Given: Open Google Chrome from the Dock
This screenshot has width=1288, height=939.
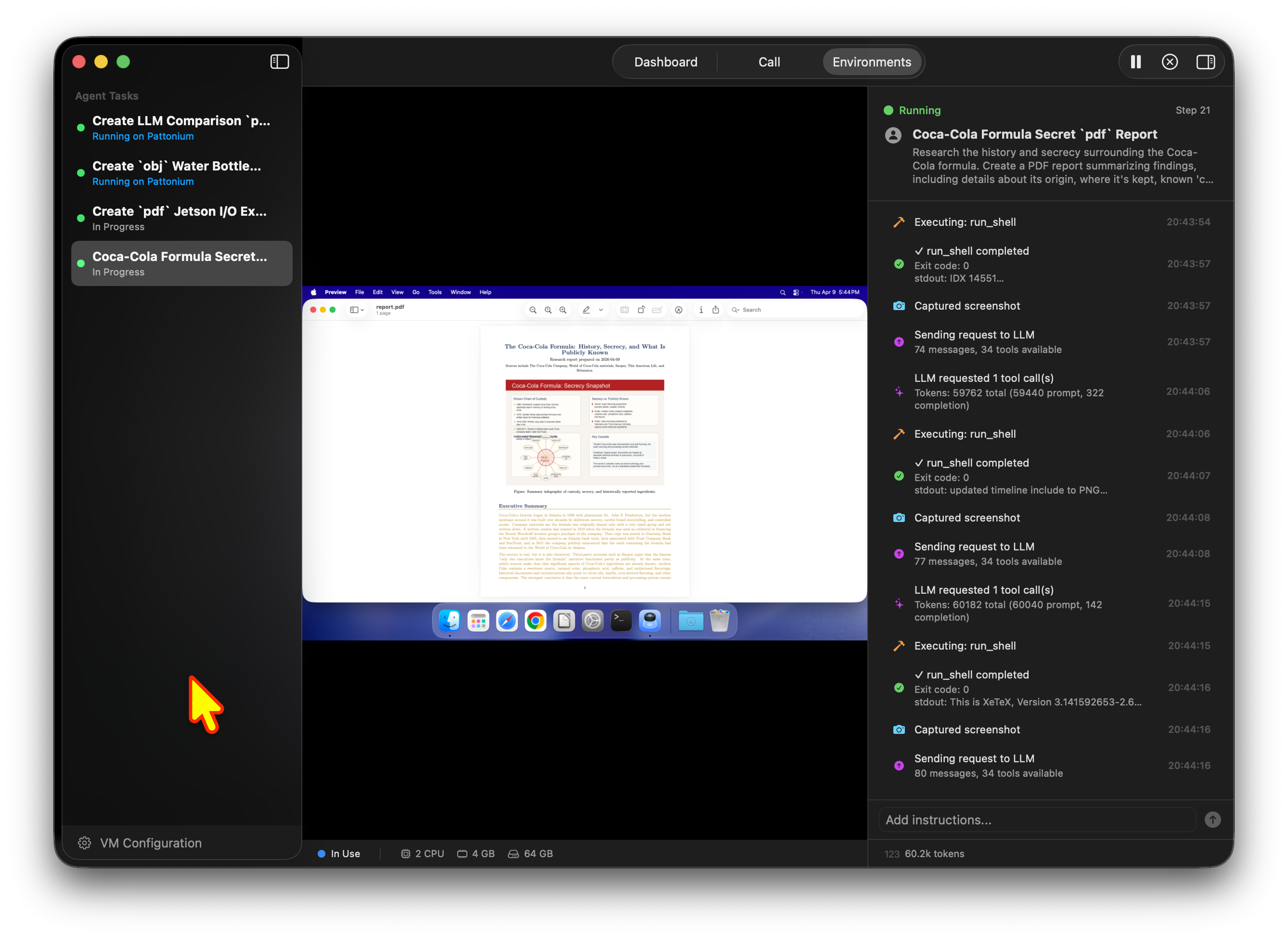Looking at the screenshot, I should 535,620.
